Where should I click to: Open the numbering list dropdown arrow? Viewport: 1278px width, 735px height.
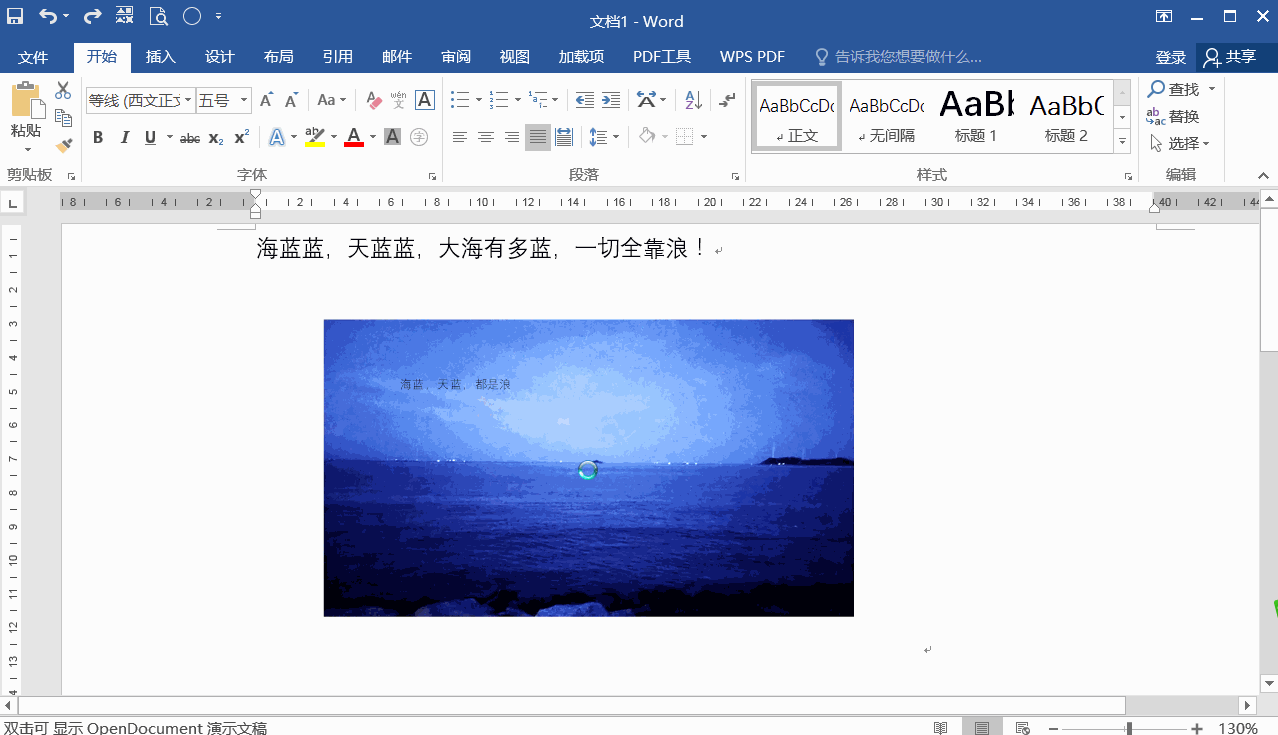(x=517, y=100)
